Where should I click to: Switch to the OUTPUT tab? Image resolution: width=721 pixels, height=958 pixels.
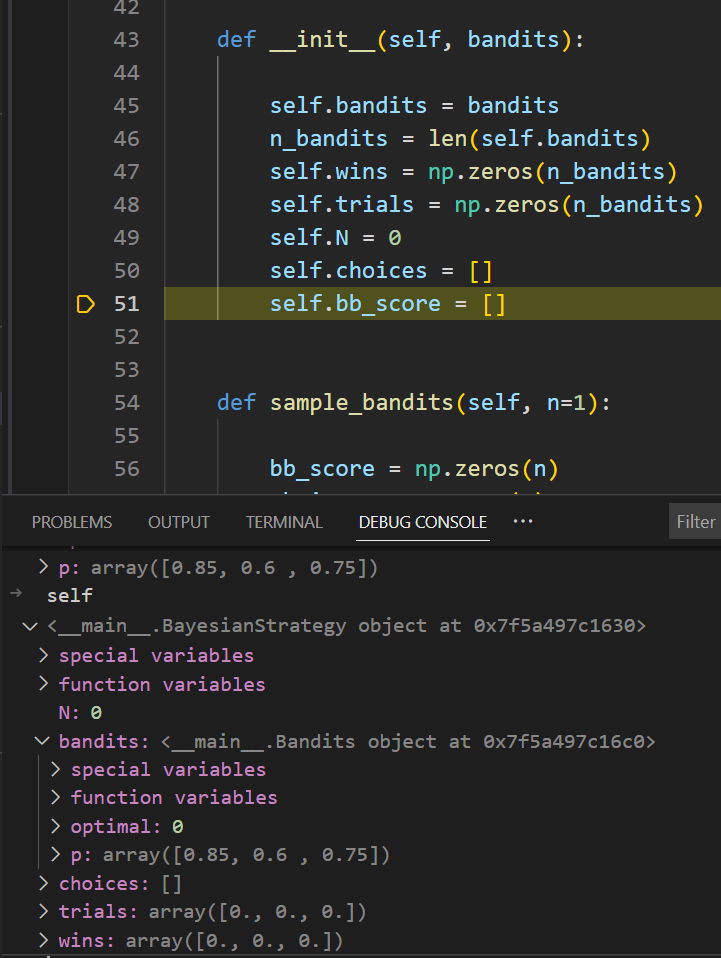tap(178, 522)
